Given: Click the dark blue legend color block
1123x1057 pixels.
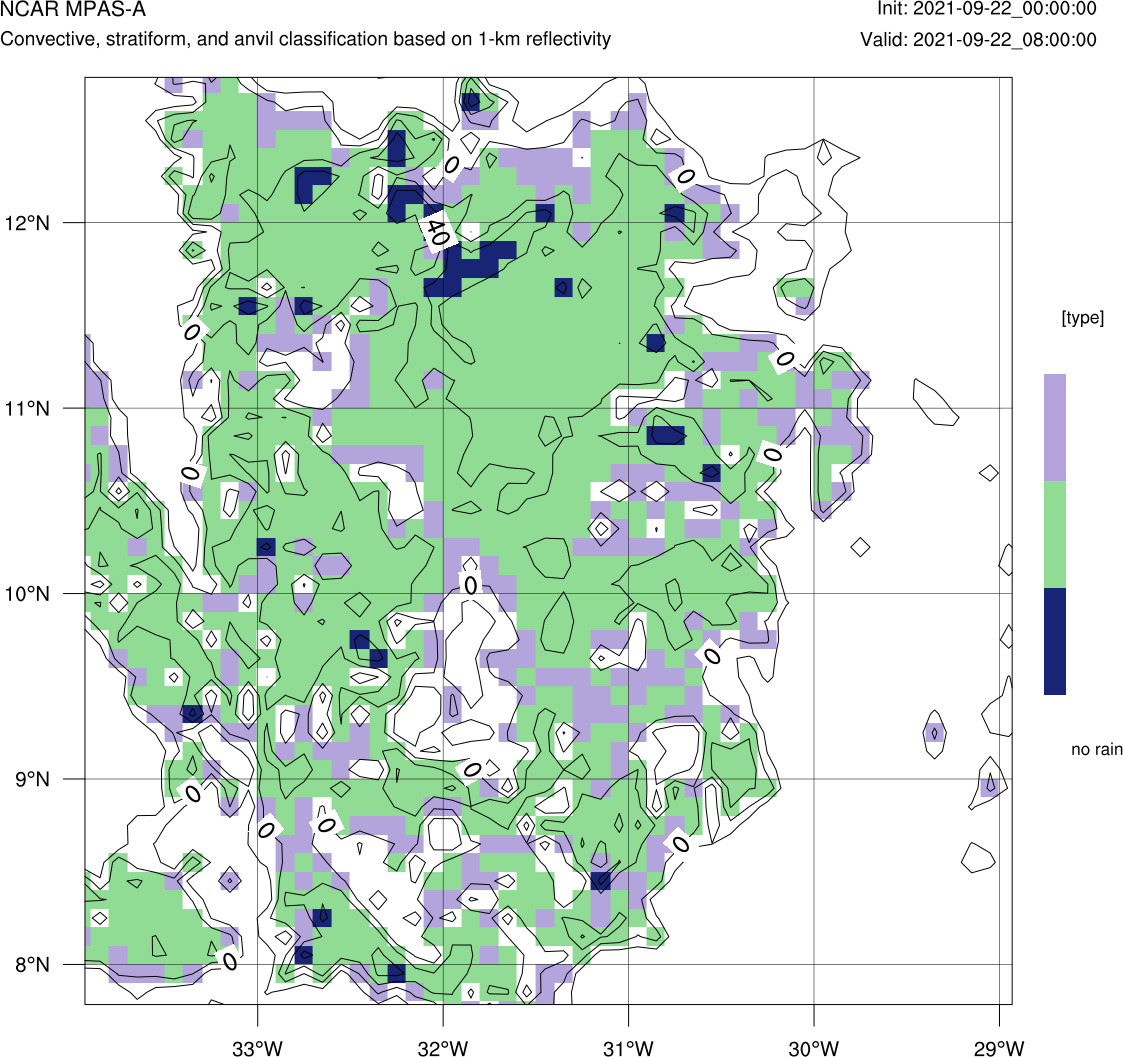Looking at the screenshot, I should click(x=1054, y=641).
